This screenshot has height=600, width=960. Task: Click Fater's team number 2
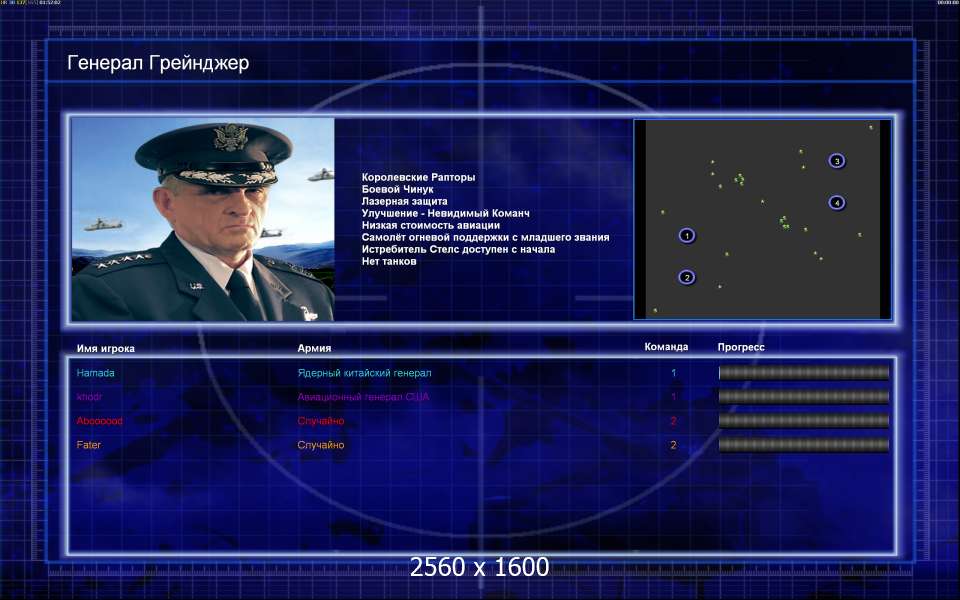click(x=673, y=445)
